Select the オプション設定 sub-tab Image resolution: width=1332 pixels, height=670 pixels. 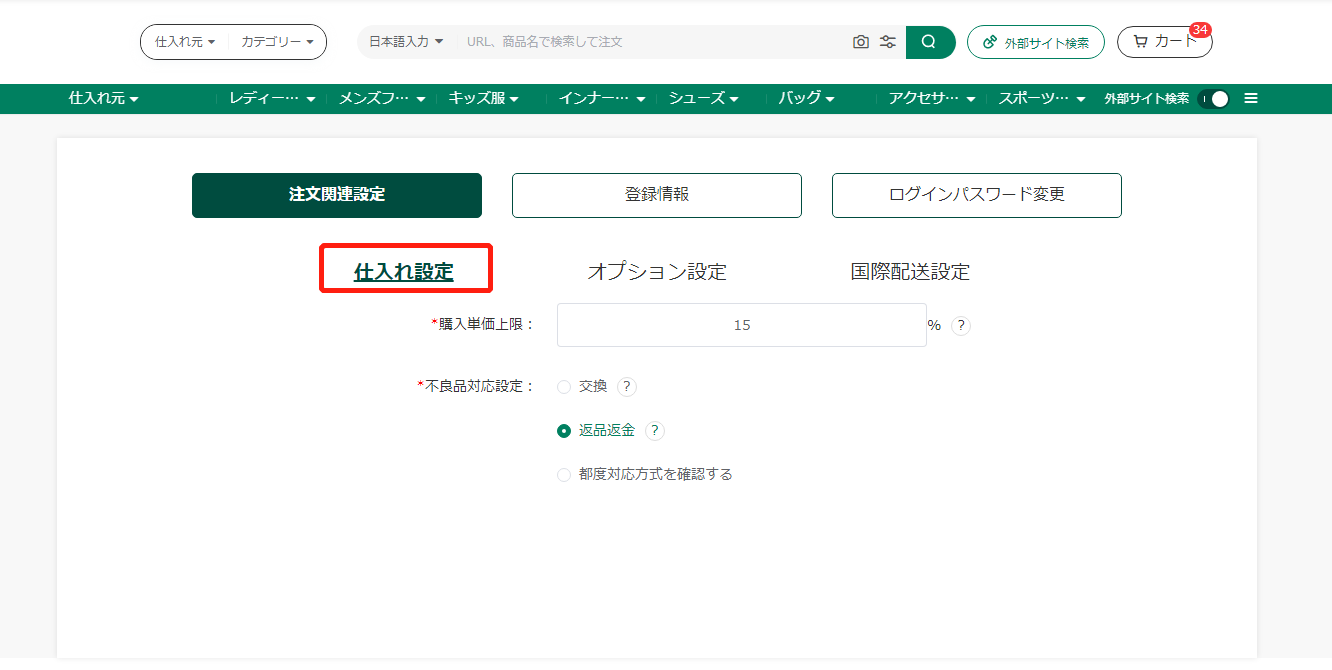pos(657,272)
